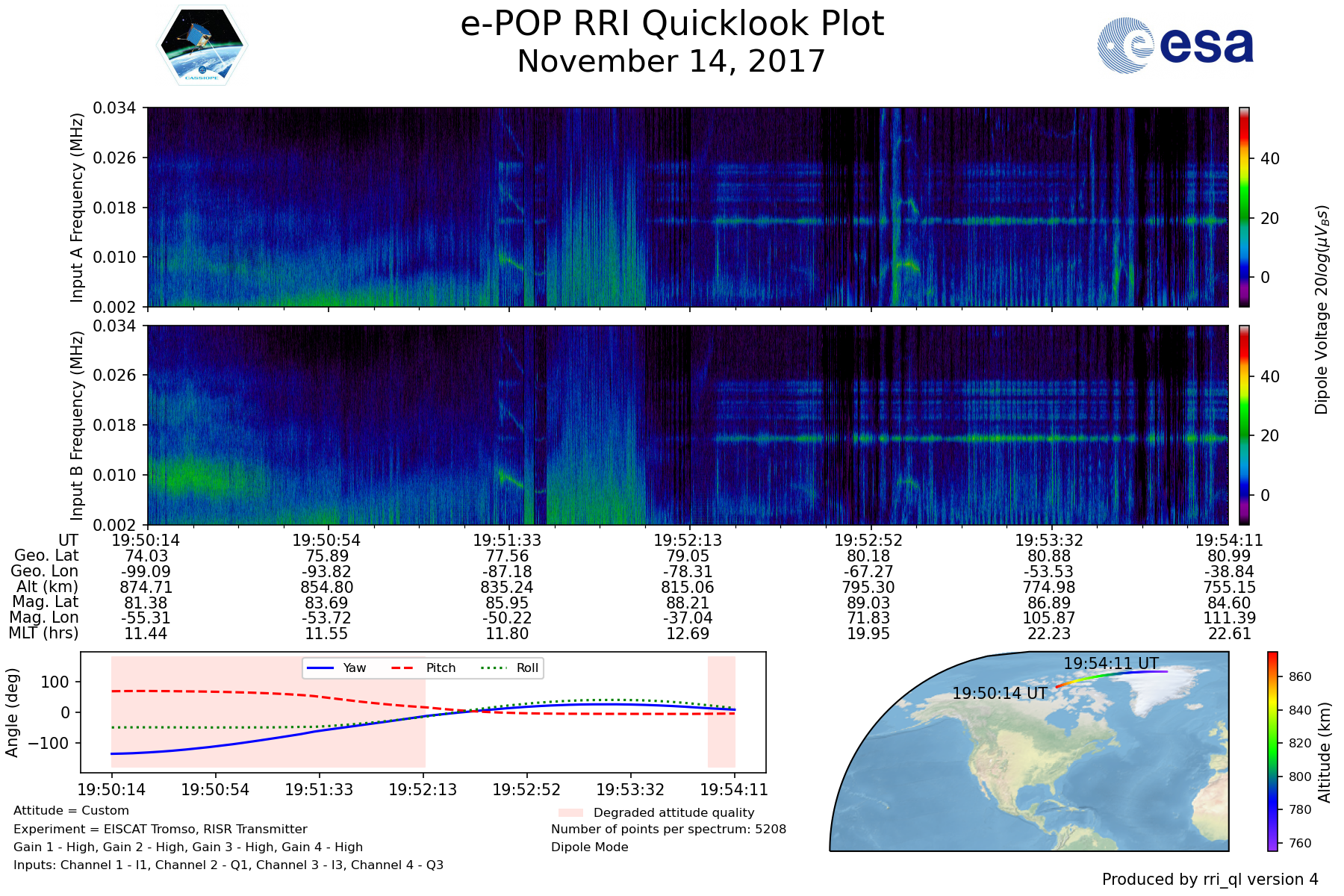Viewport: 1344px width, 896px height.
Task: Click the Input A dipole voltage colorbar
Action: pyautogui.click(x=1244, y=207)
